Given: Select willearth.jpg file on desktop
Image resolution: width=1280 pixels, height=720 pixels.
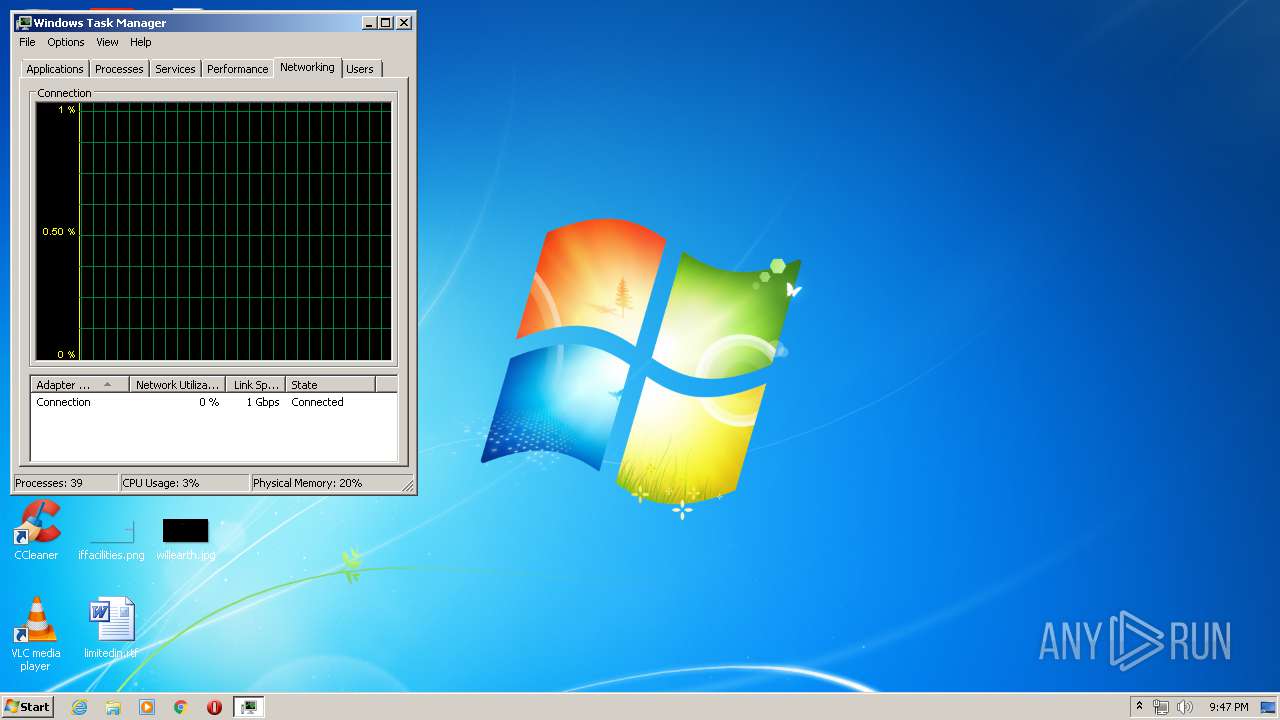Looking at the screenshot, I should [x=186, y=538].
